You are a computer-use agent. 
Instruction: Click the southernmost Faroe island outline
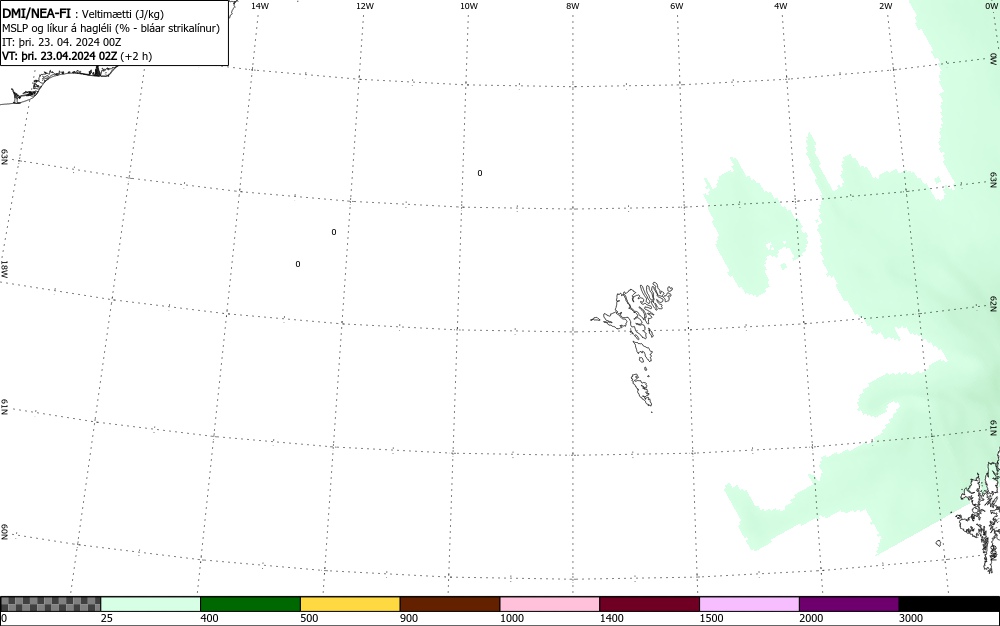click(642, 389)
